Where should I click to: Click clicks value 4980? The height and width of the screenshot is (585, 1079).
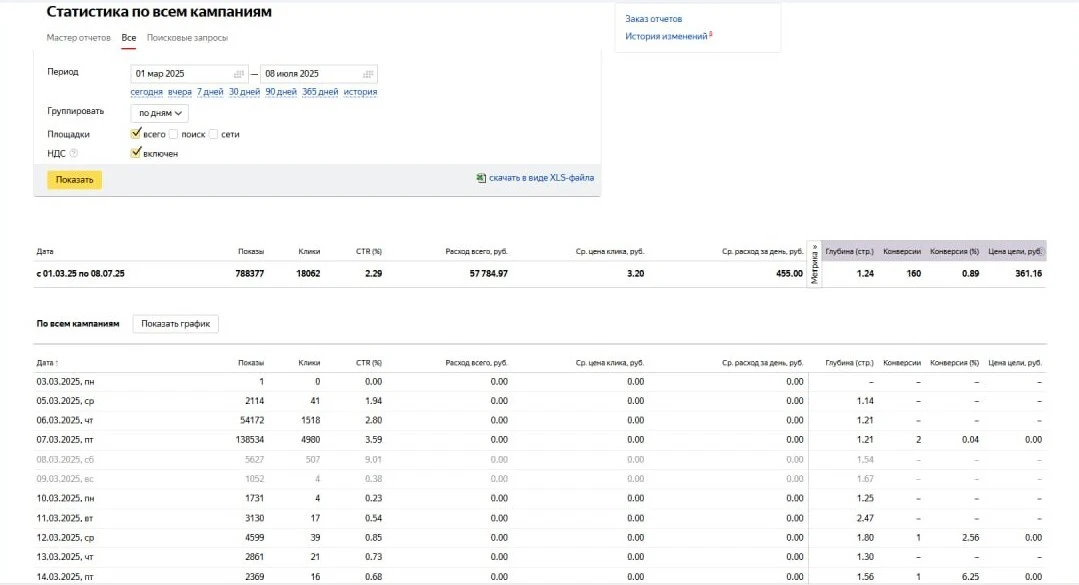(310, 439)
